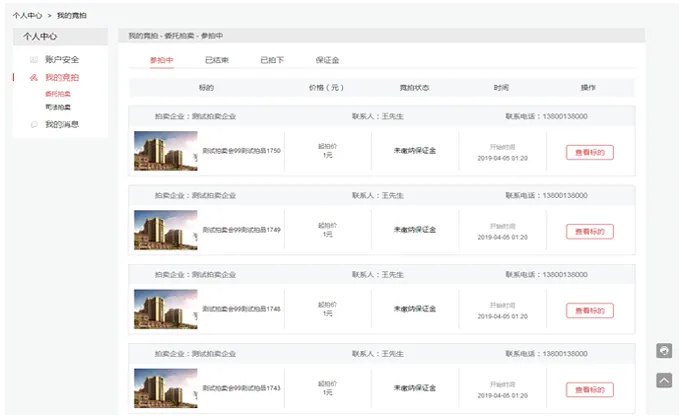Open the building thumbnail for item 1743
Image resolution: width=684 pixels, height=418 pixels.
click(166, 388)
